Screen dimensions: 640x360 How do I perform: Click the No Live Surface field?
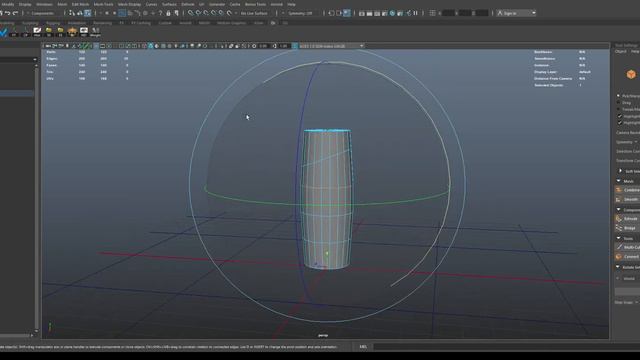[254, 13]
